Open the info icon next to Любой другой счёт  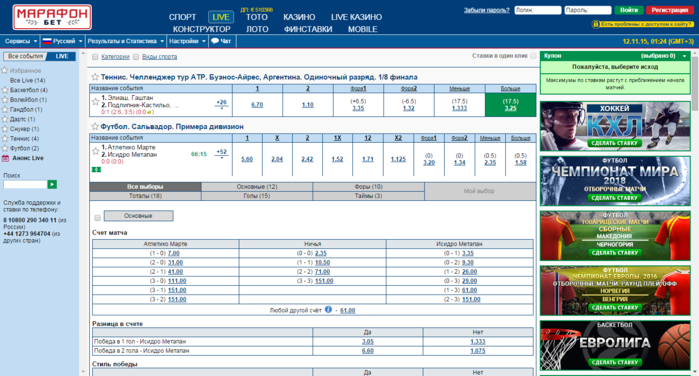click(328, 310)
